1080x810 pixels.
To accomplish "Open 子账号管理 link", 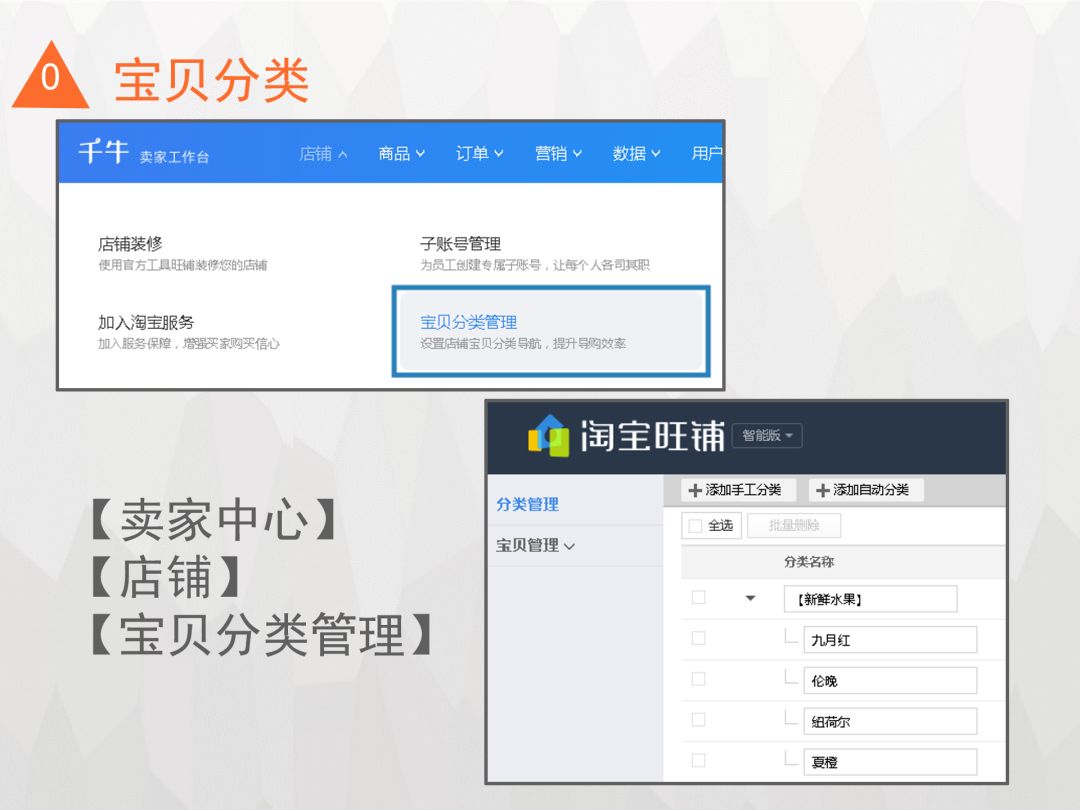I will click(460, 244).
